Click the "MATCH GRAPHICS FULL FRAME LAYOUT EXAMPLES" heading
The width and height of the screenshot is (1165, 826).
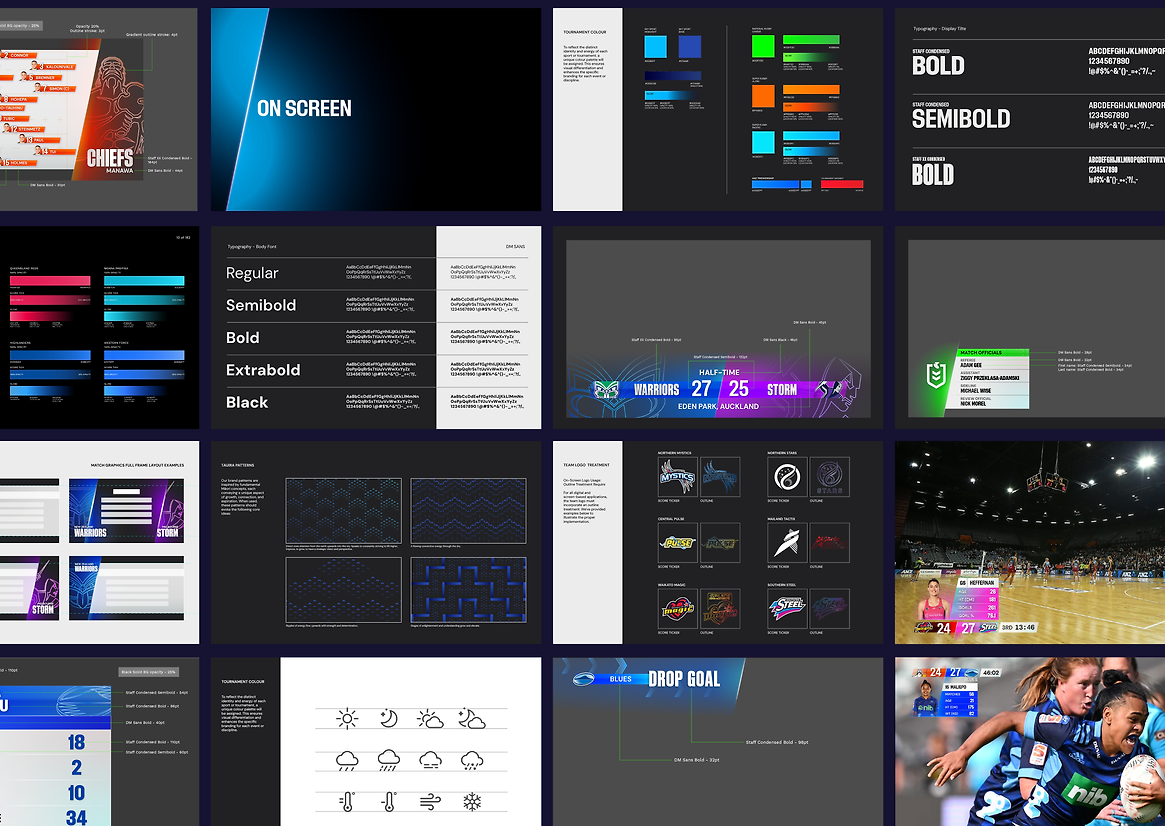point(137,465)
